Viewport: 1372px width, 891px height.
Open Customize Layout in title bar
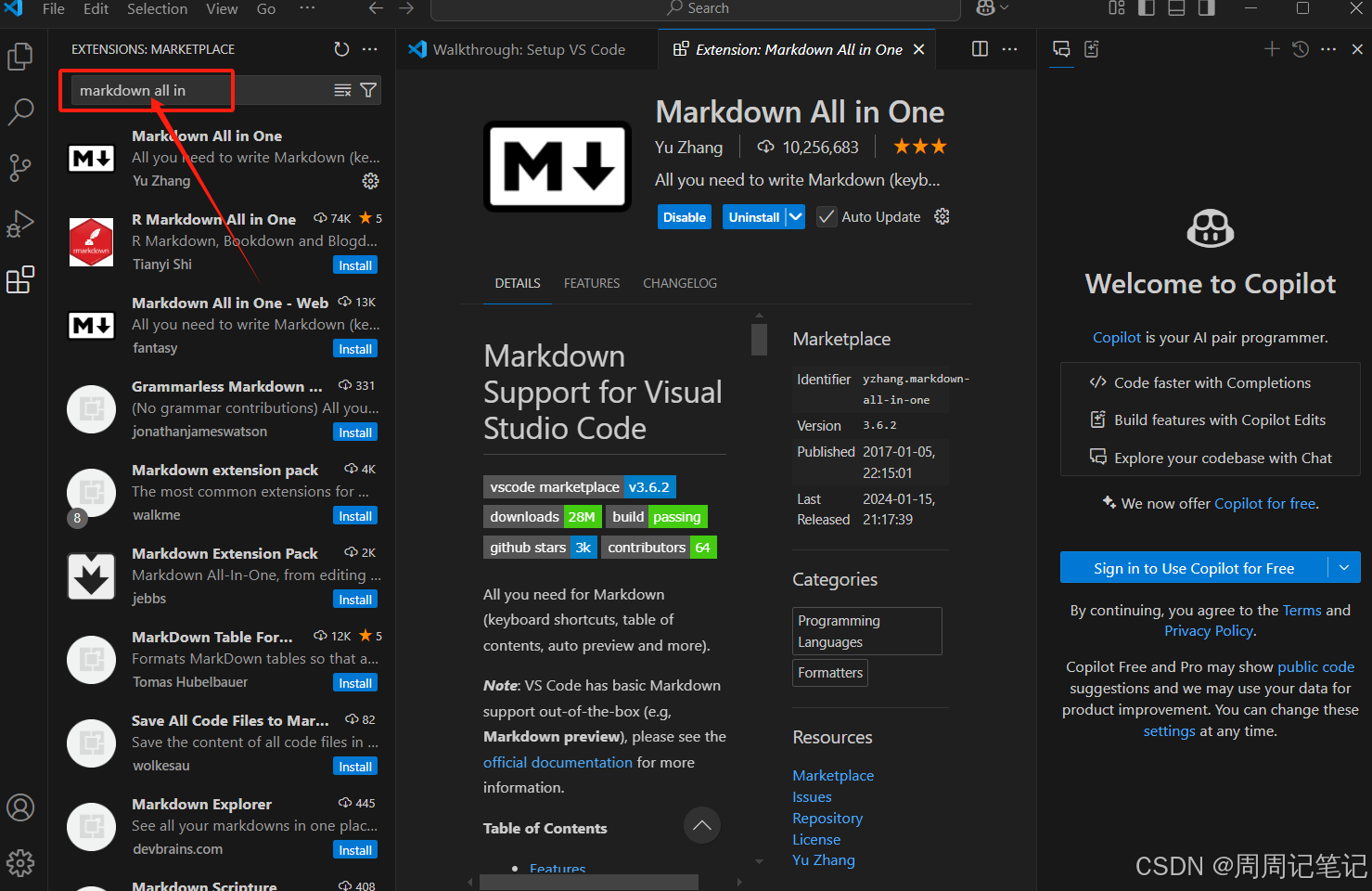point(1117,8)
